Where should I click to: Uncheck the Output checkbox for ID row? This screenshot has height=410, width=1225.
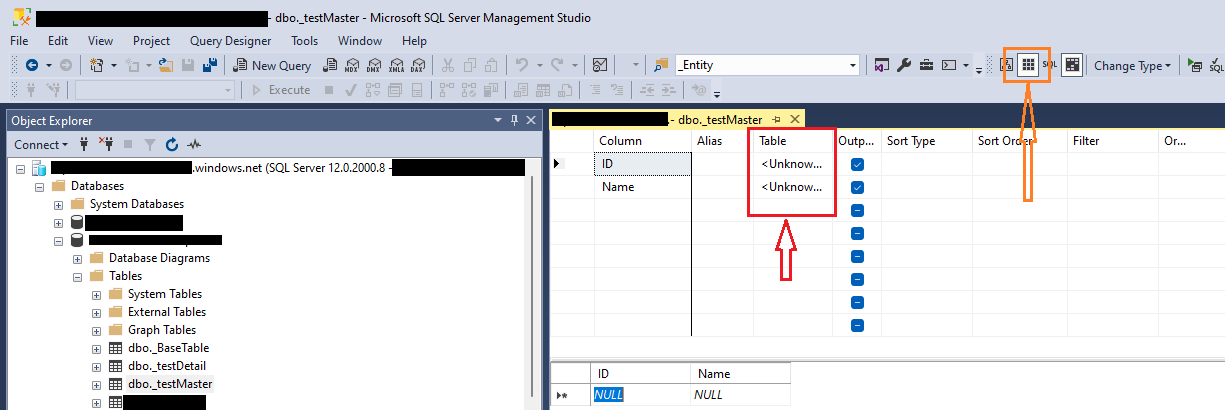[858, 164]
